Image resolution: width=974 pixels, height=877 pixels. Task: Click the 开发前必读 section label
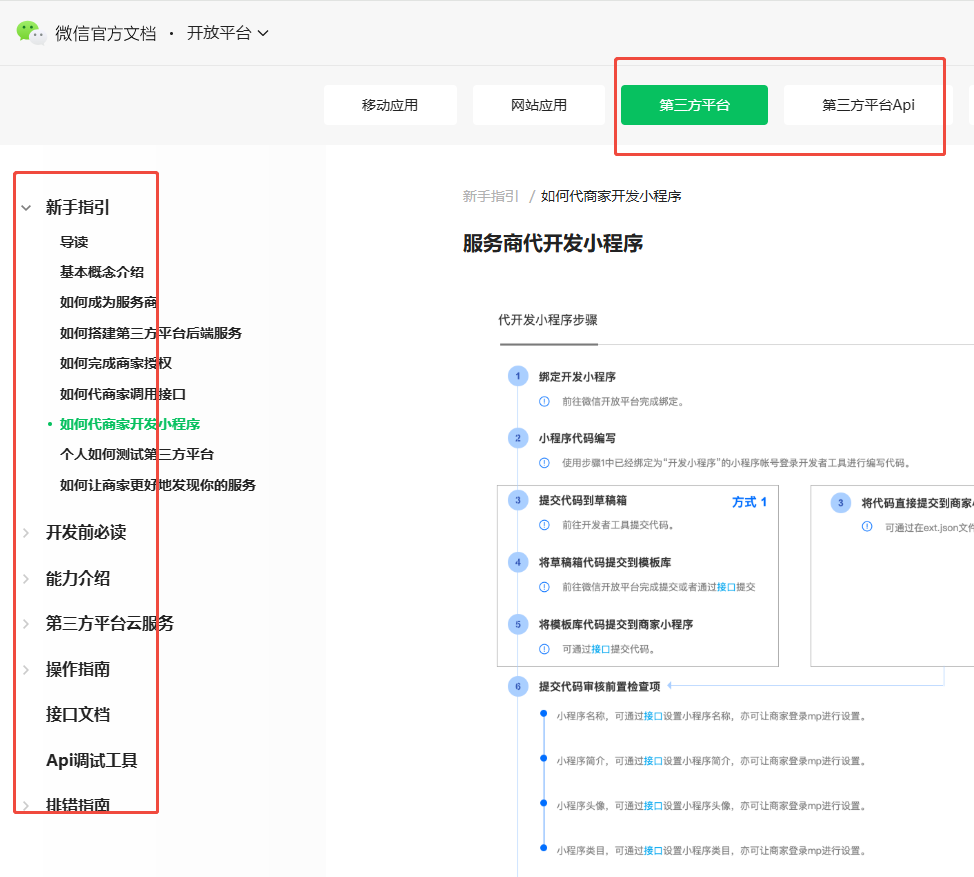click(86, 532)
